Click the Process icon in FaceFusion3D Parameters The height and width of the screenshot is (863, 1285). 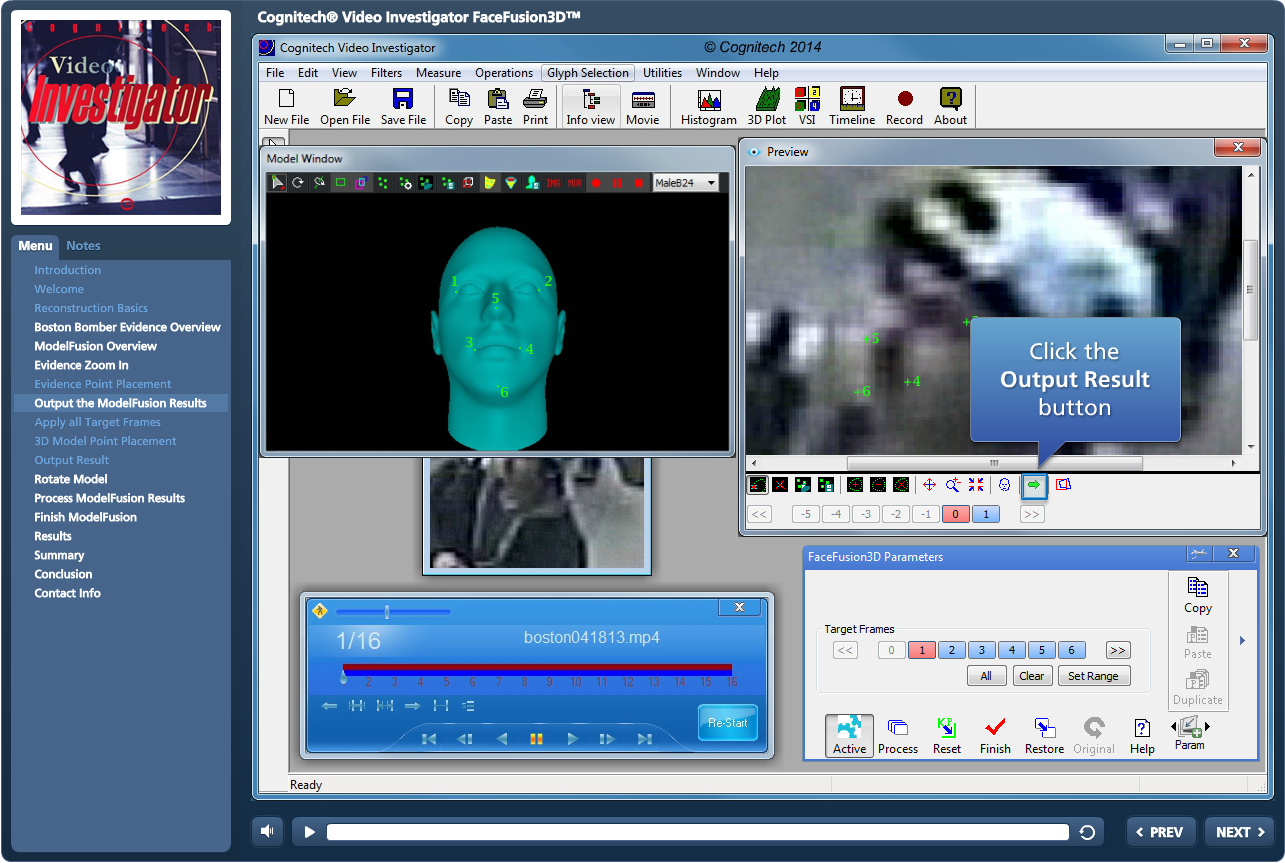tap(898, 736)
